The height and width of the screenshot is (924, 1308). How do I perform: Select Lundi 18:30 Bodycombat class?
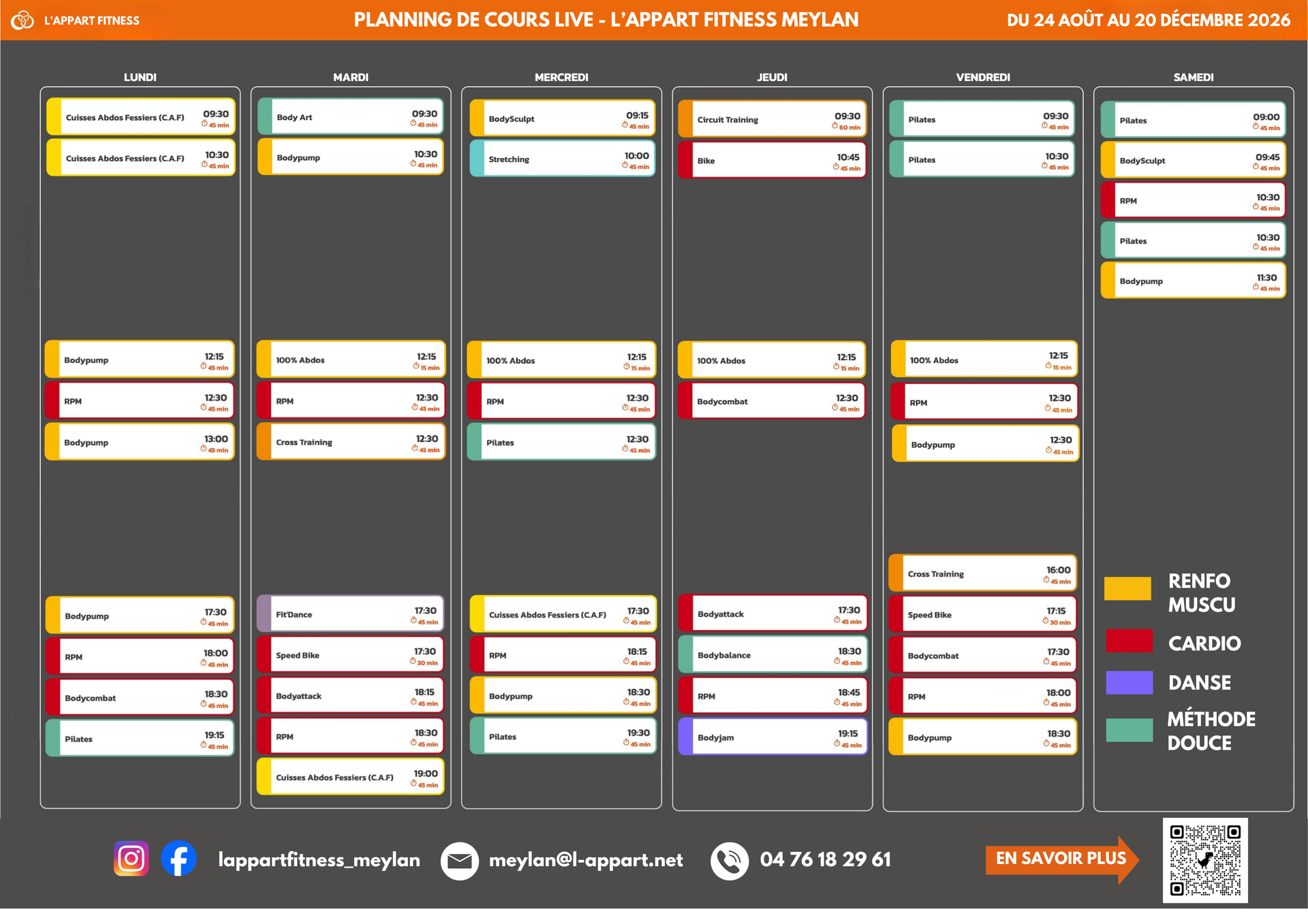140,697
